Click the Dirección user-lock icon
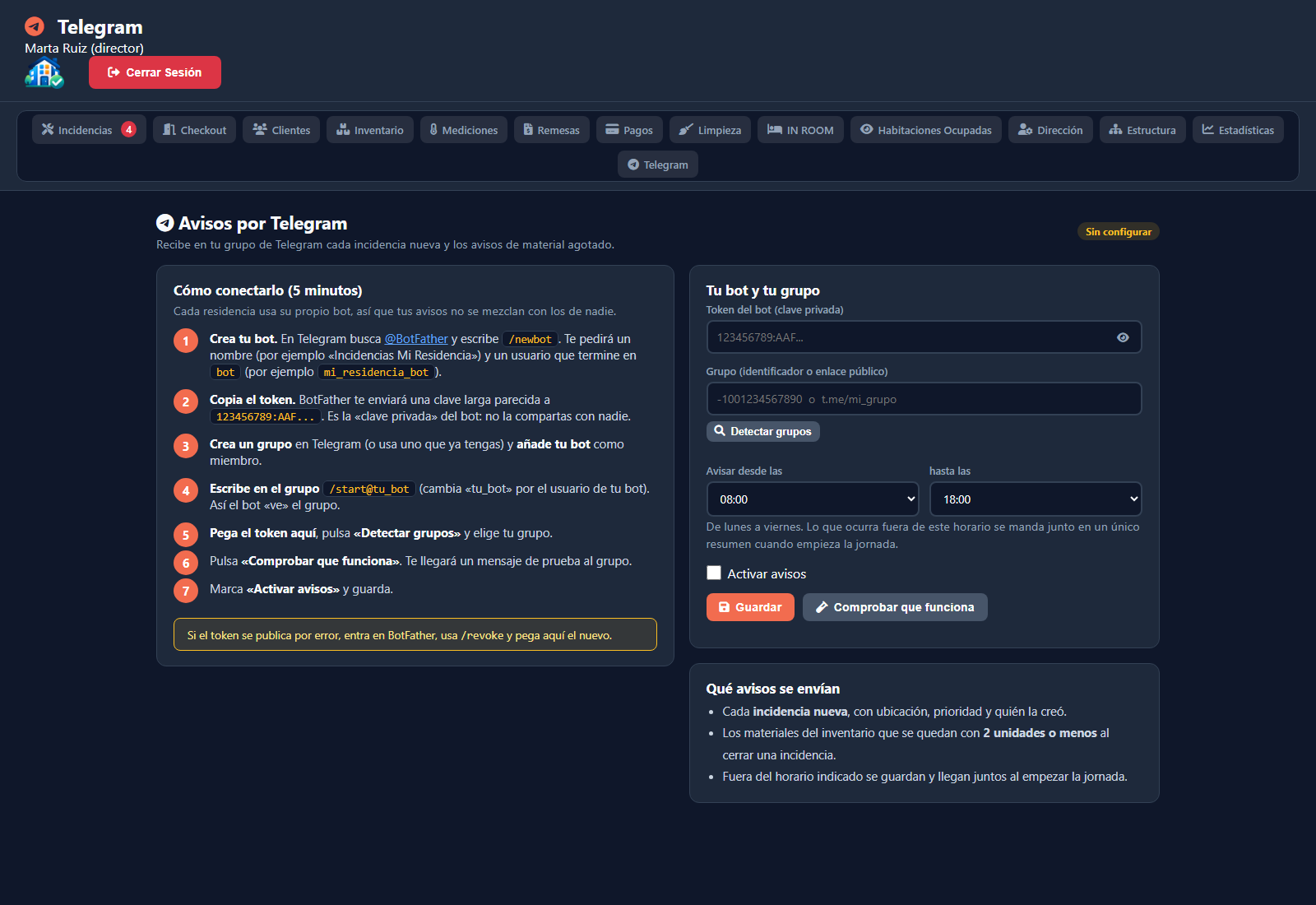1316x905 pixels. (x=1025, y=129)
